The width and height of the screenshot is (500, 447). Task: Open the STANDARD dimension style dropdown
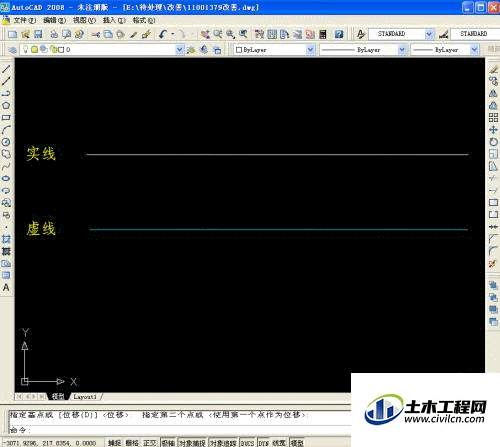click(476, 34)
